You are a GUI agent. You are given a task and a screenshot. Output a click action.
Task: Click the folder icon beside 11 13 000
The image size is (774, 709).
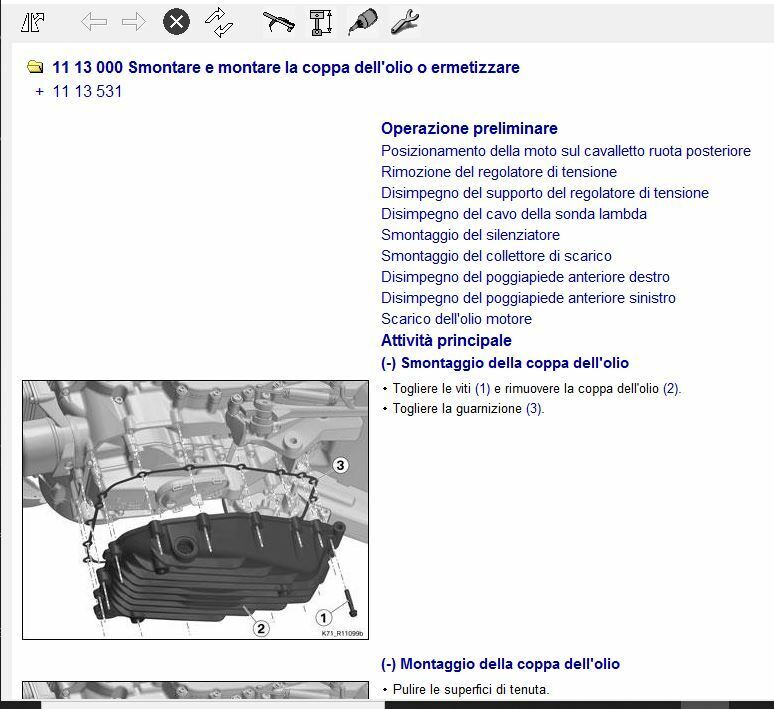click(35, 68)
